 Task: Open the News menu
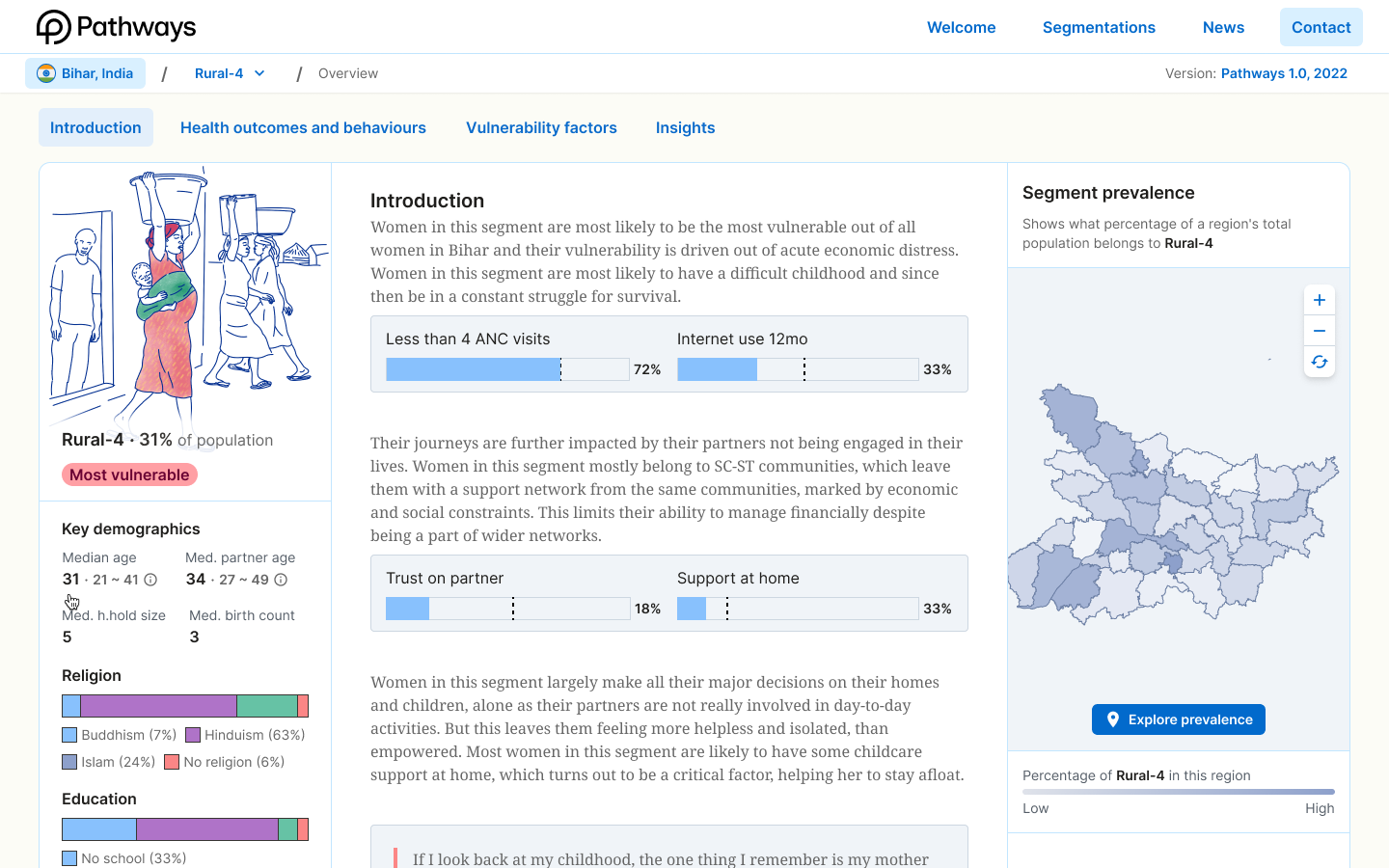click(x=1223, y=27)
